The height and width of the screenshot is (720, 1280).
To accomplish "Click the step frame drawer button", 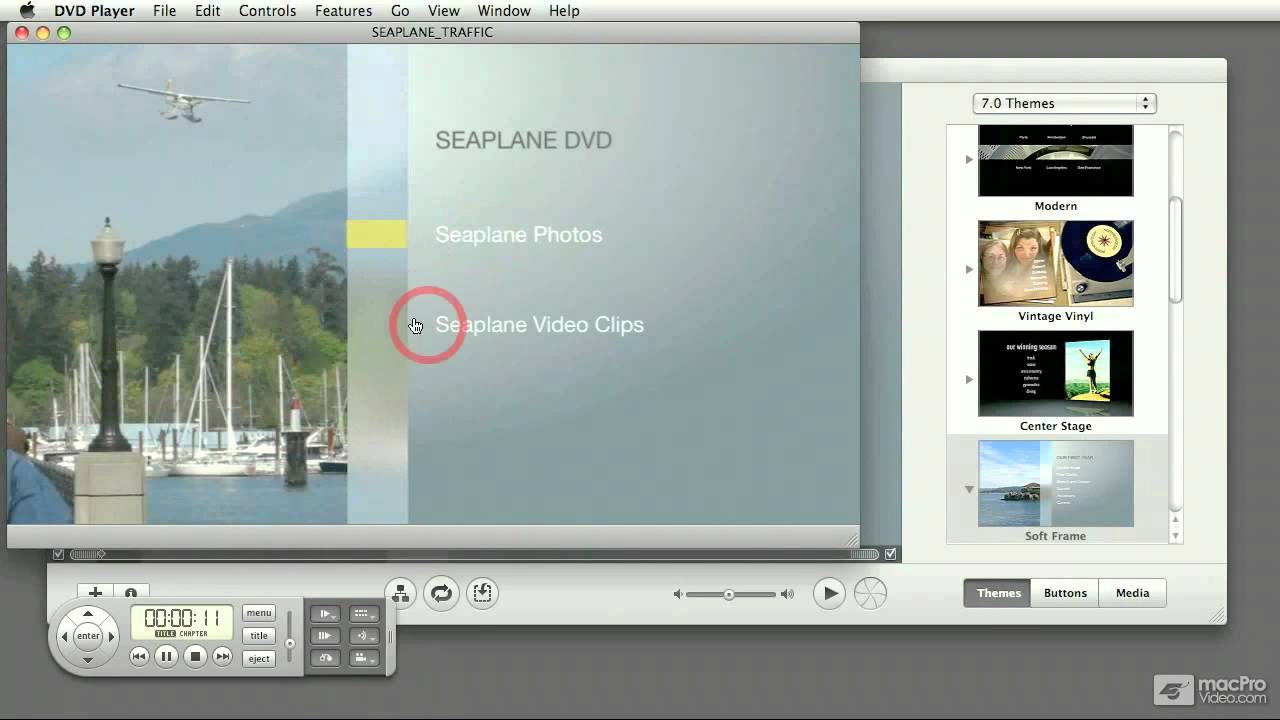I will pos(326,636).
